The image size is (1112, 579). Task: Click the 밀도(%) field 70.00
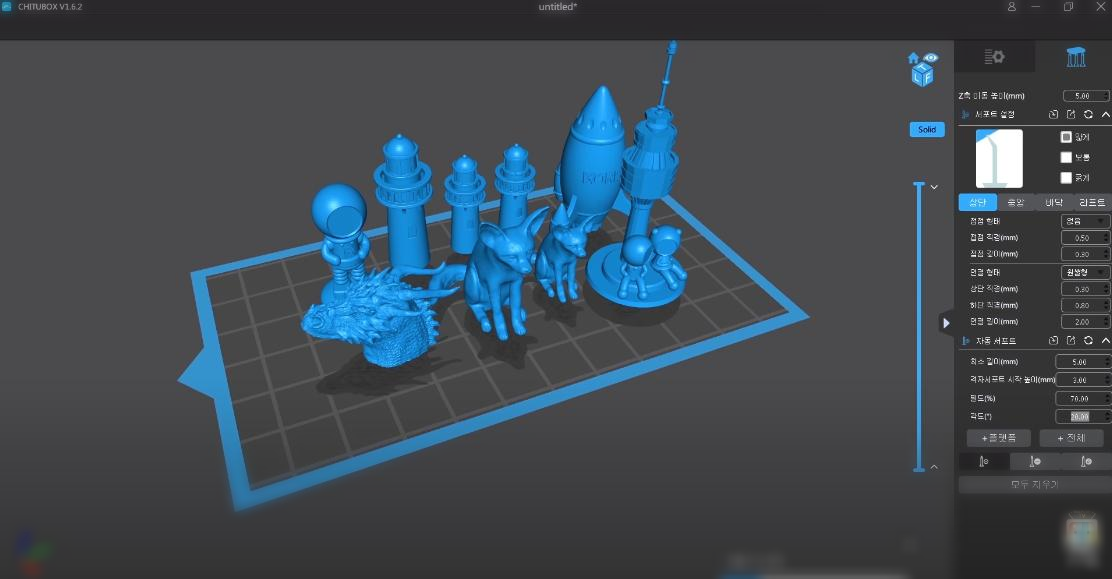(x=1082, y=399)
